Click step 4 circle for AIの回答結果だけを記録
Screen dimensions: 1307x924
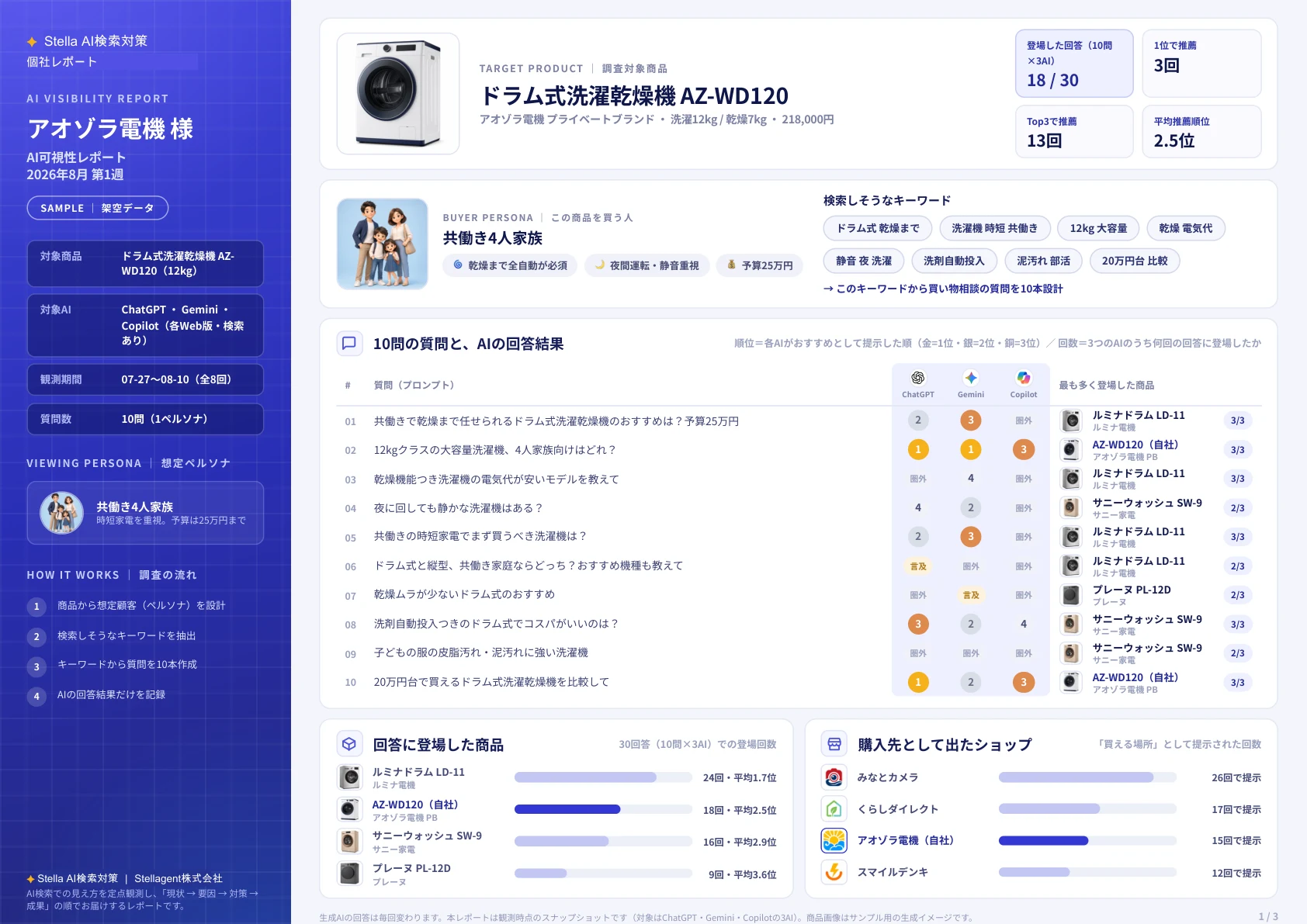click(x=36, y=696)
